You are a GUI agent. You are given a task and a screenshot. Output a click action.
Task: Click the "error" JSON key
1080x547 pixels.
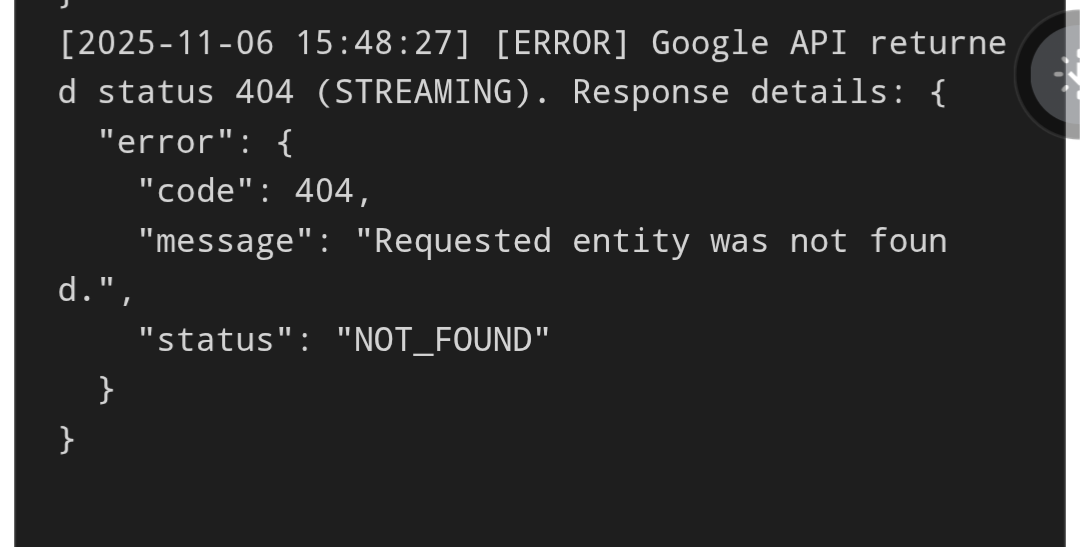[167, 142]
